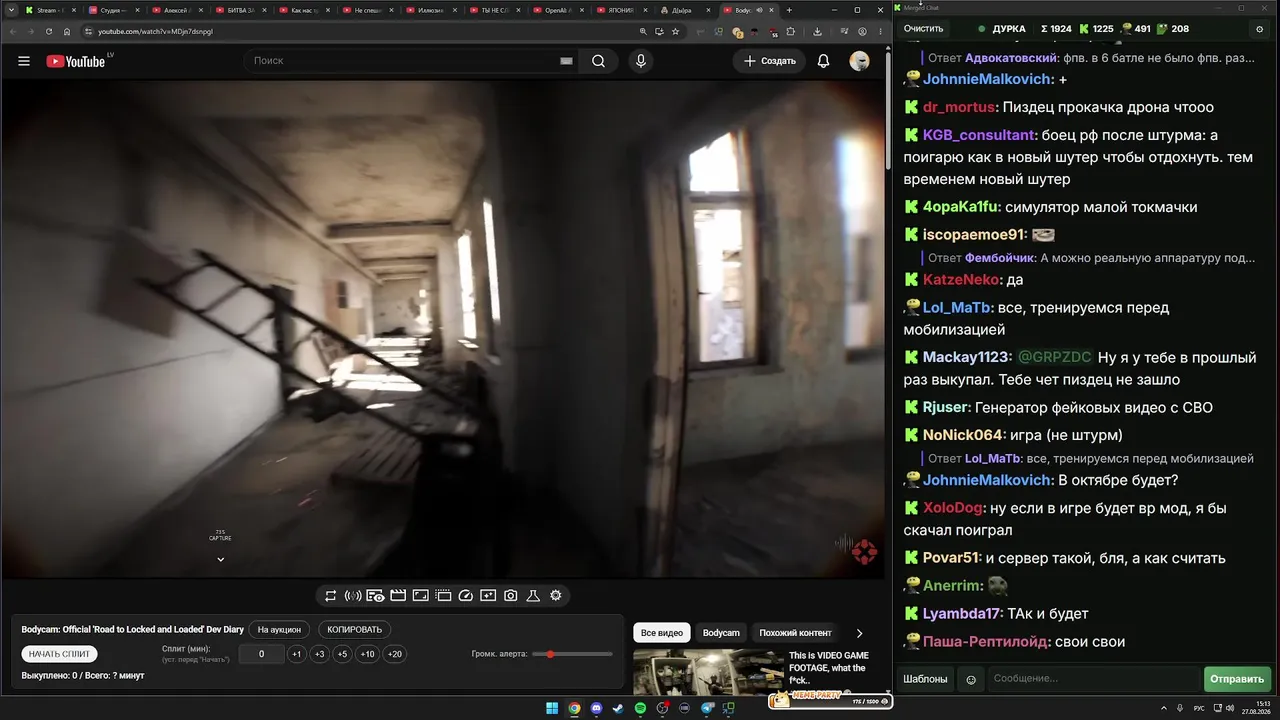Open the Создать create menu
Viewport: 1280px width, 720px height.
click(769, 61)
